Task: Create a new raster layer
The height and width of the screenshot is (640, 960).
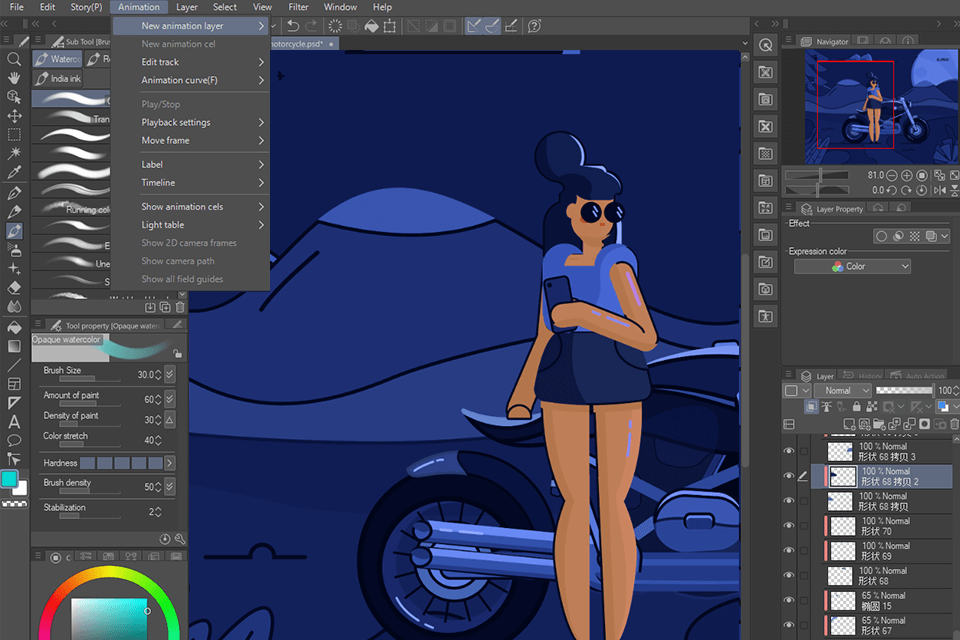Action: point(848,424)
